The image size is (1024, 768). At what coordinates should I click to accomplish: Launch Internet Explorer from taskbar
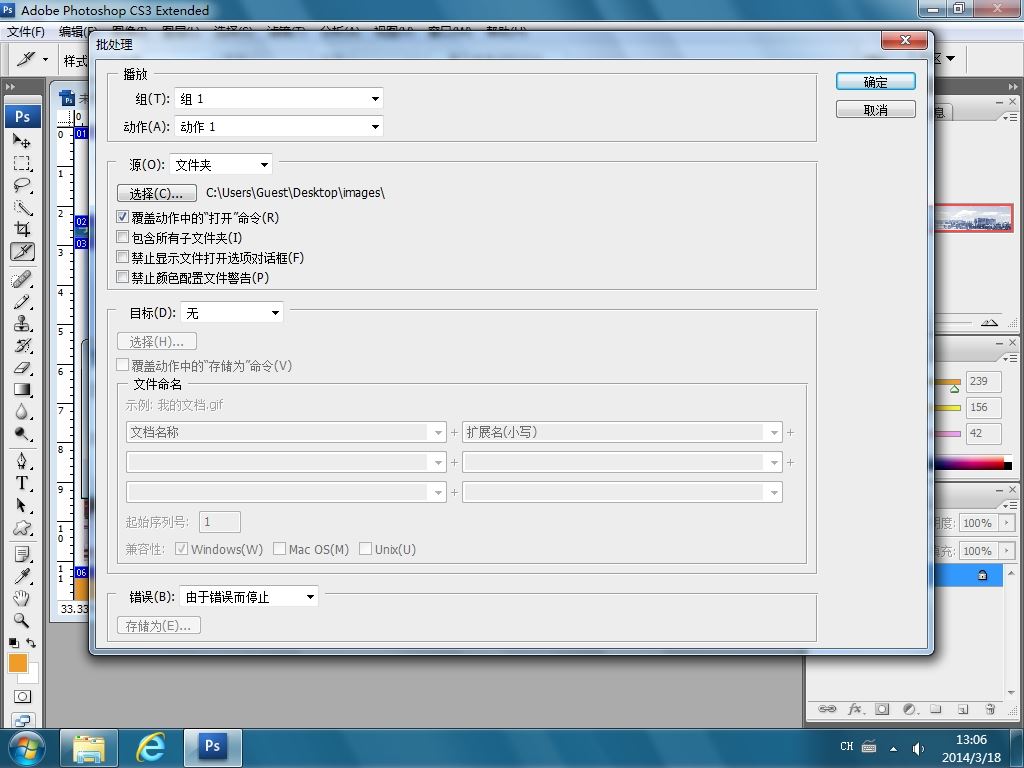(150, 748)
